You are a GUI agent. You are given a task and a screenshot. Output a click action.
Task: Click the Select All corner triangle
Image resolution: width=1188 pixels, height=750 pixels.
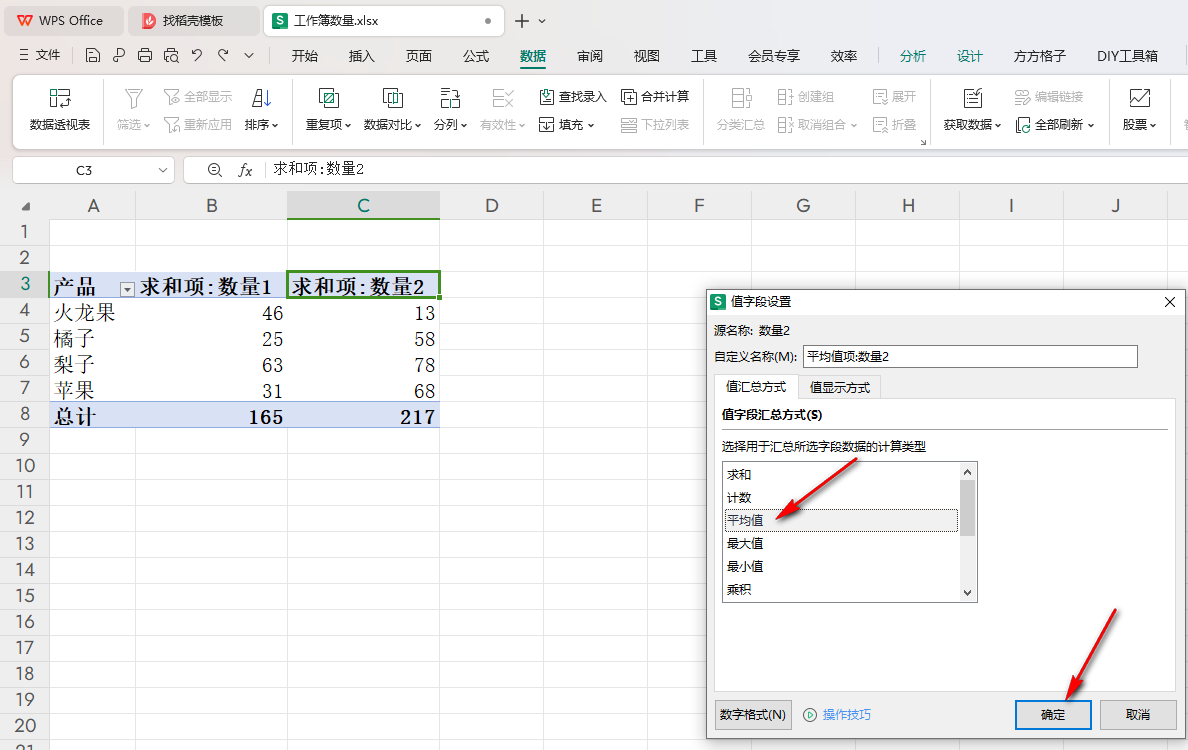pos(26,206)
